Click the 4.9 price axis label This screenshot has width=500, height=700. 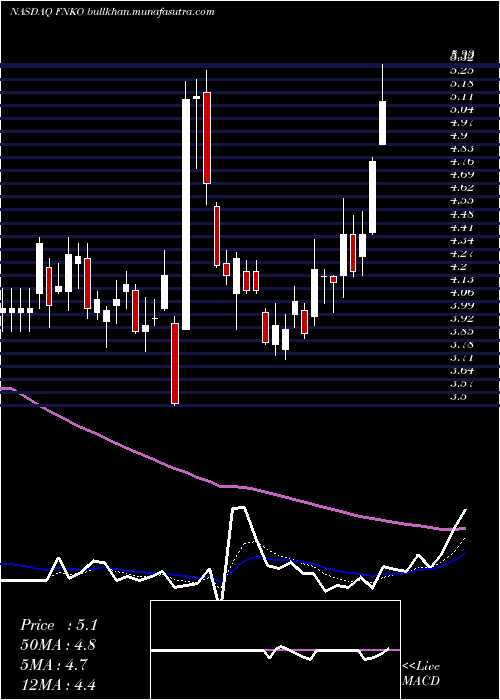[458, 136]
